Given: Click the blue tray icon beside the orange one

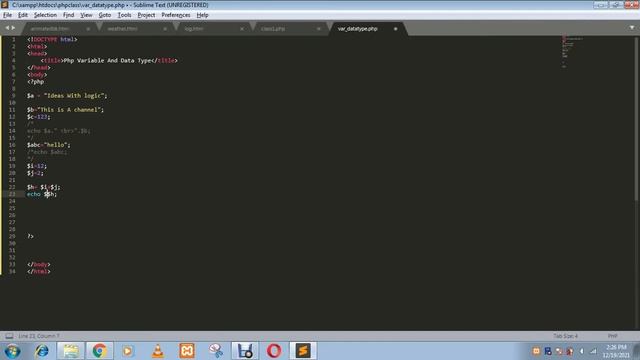Looking at the screenshot, I should tap(548, 351).
